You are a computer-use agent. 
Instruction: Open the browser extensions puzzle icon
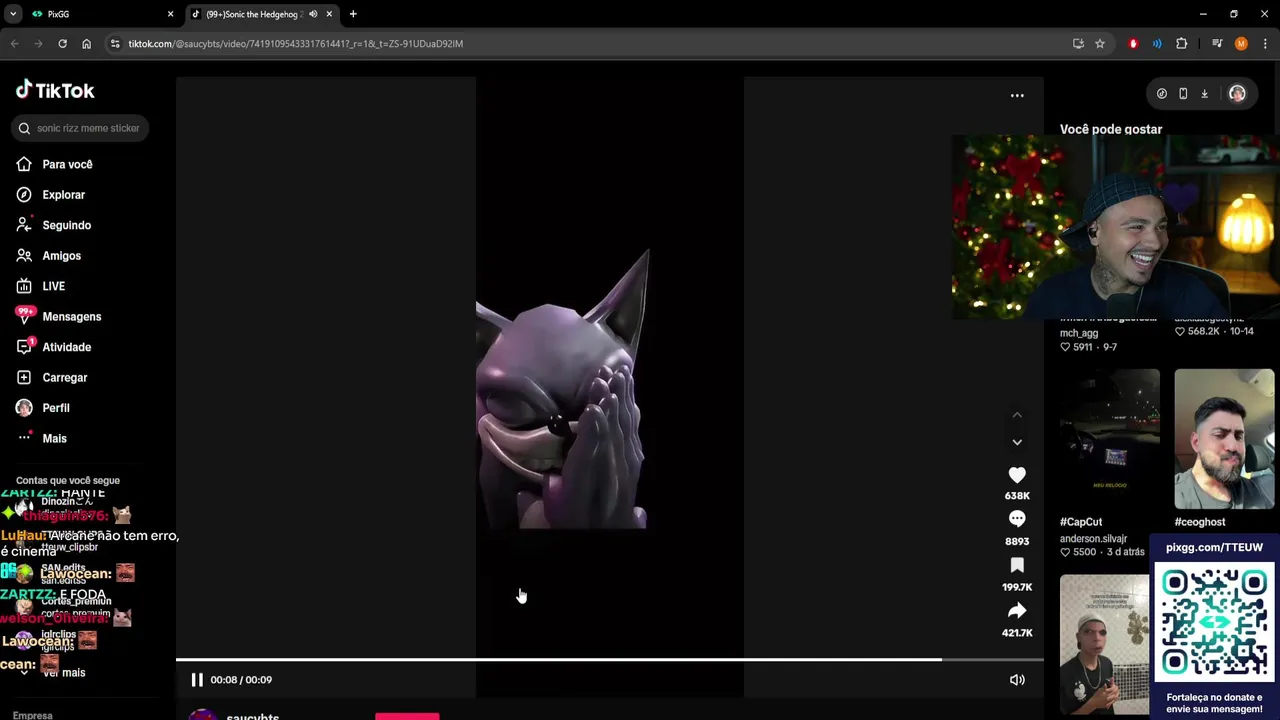pos(1182,44)
